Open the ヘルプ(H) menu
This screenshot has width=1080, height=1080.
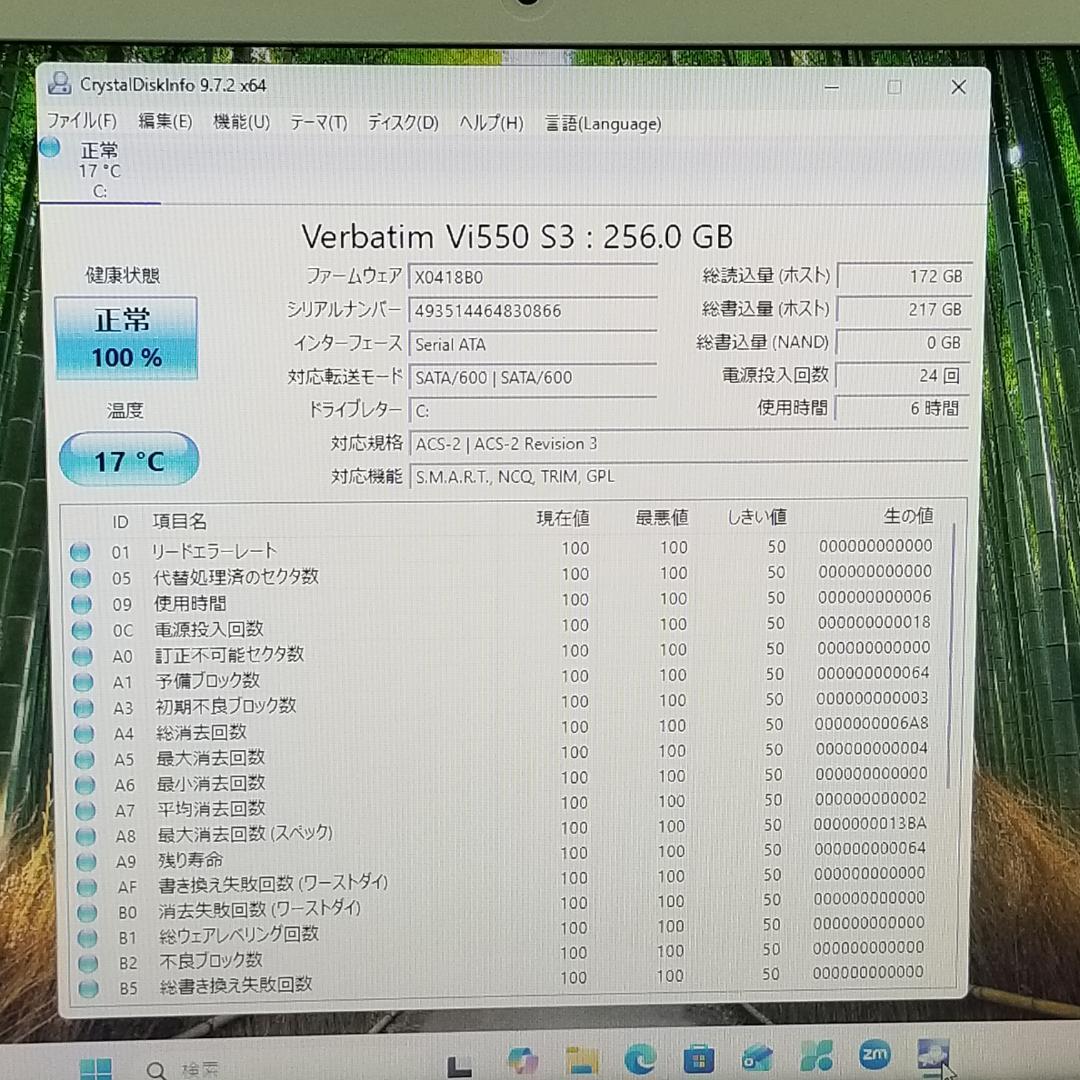click(490, 123)
